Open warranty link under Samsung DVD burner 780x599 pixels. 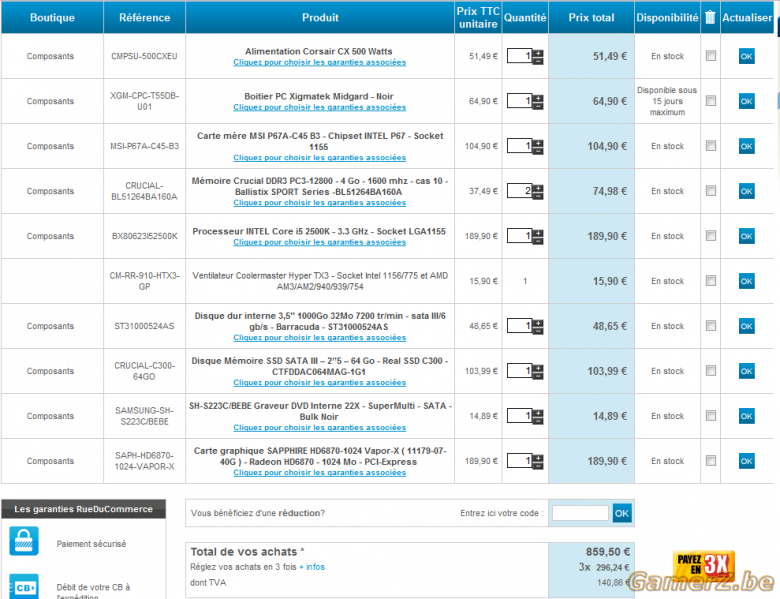tap(319, 428)
